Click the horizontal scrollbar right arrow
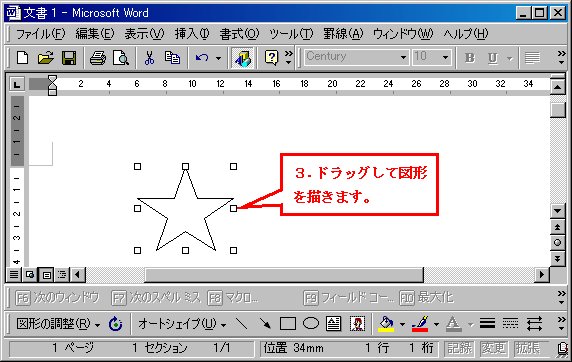The width and height of the screenshot is (572, 362). 542,274
